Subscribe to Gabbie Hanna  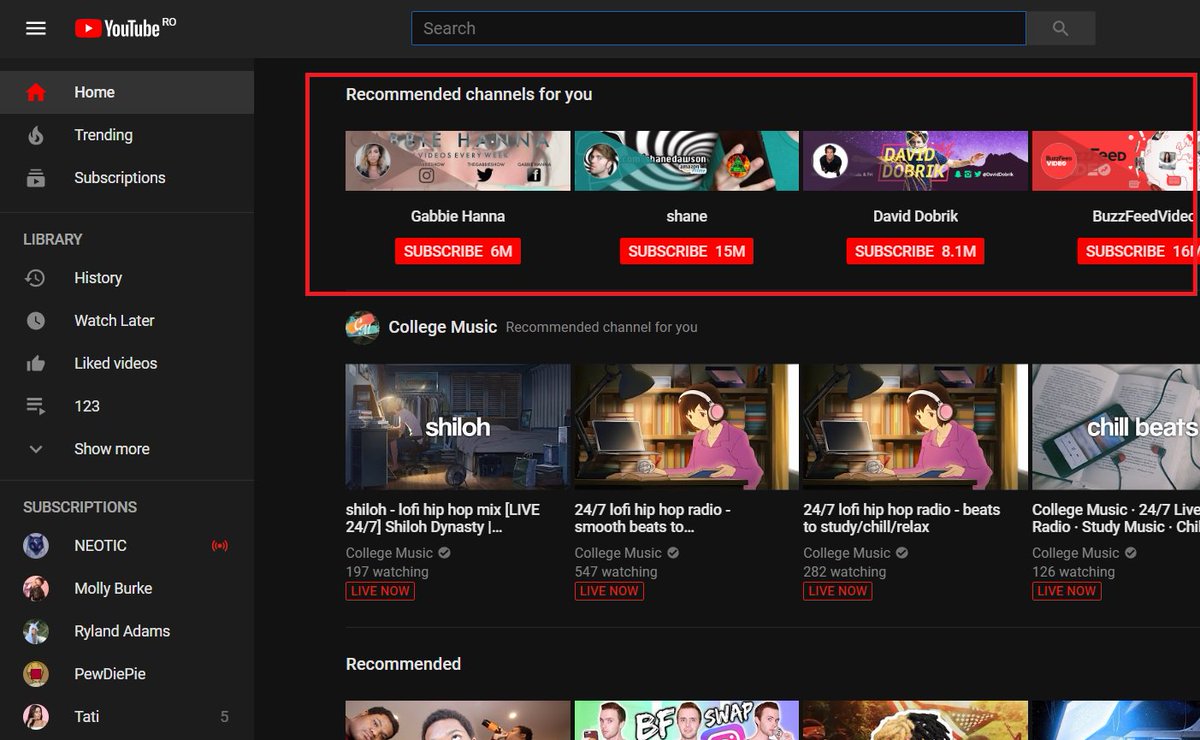click(458, 251)
